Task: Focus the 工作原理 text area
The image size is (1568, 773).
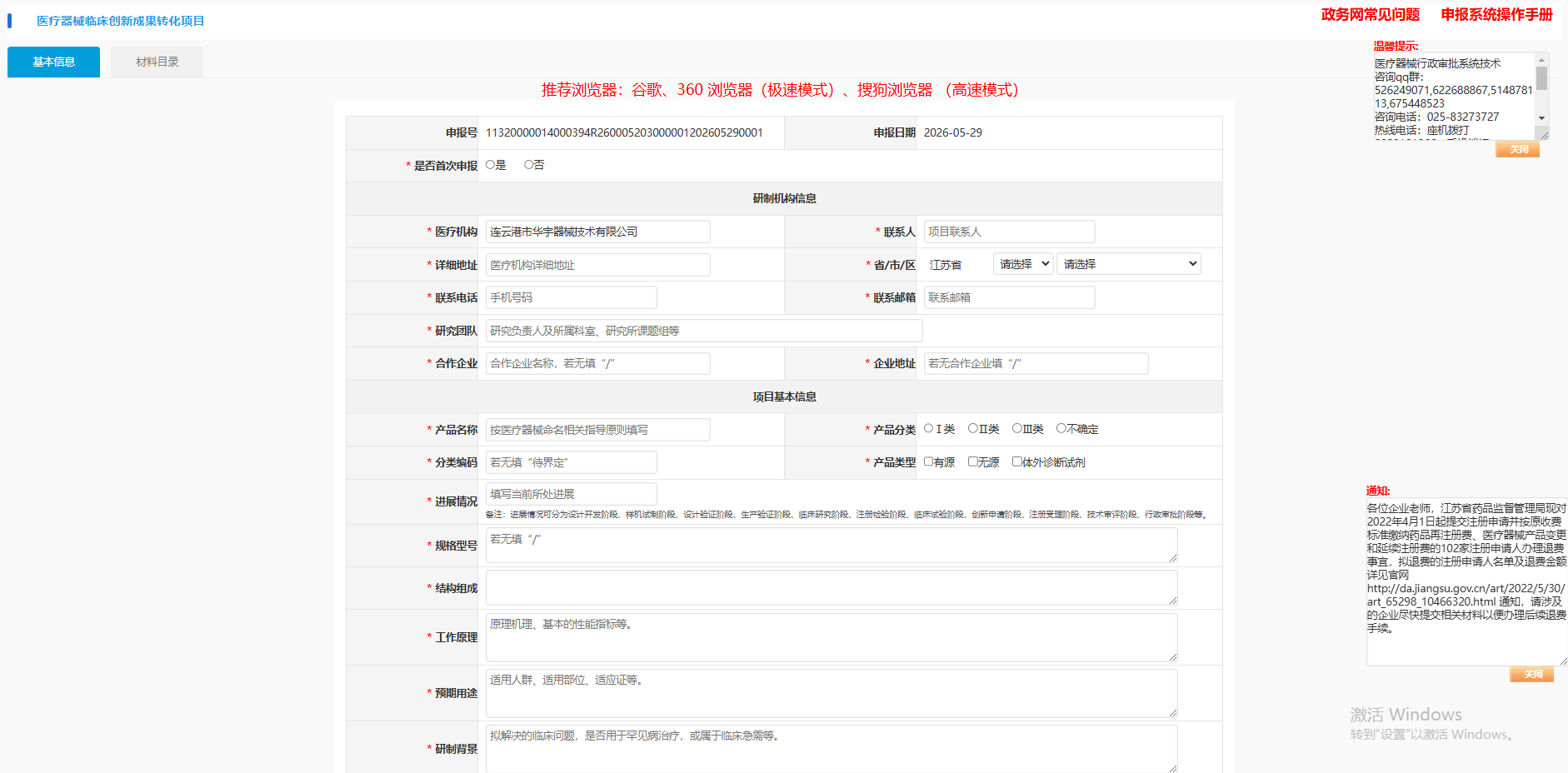Action: point(831,637)
